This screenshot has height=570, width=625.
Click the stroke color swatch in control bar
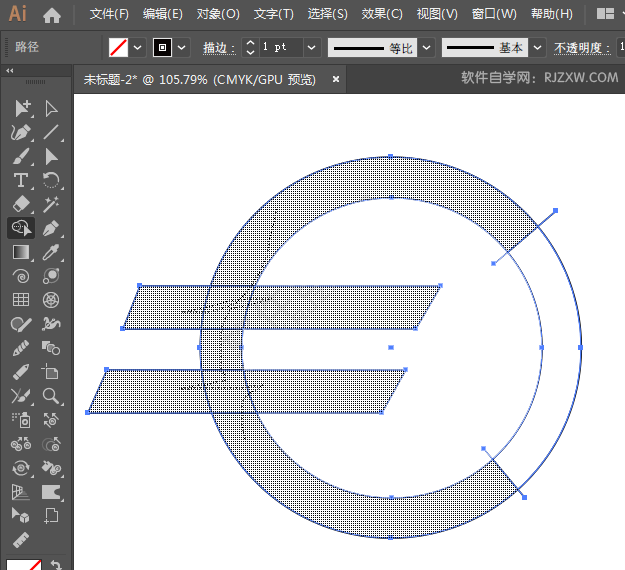click(161, 48)
